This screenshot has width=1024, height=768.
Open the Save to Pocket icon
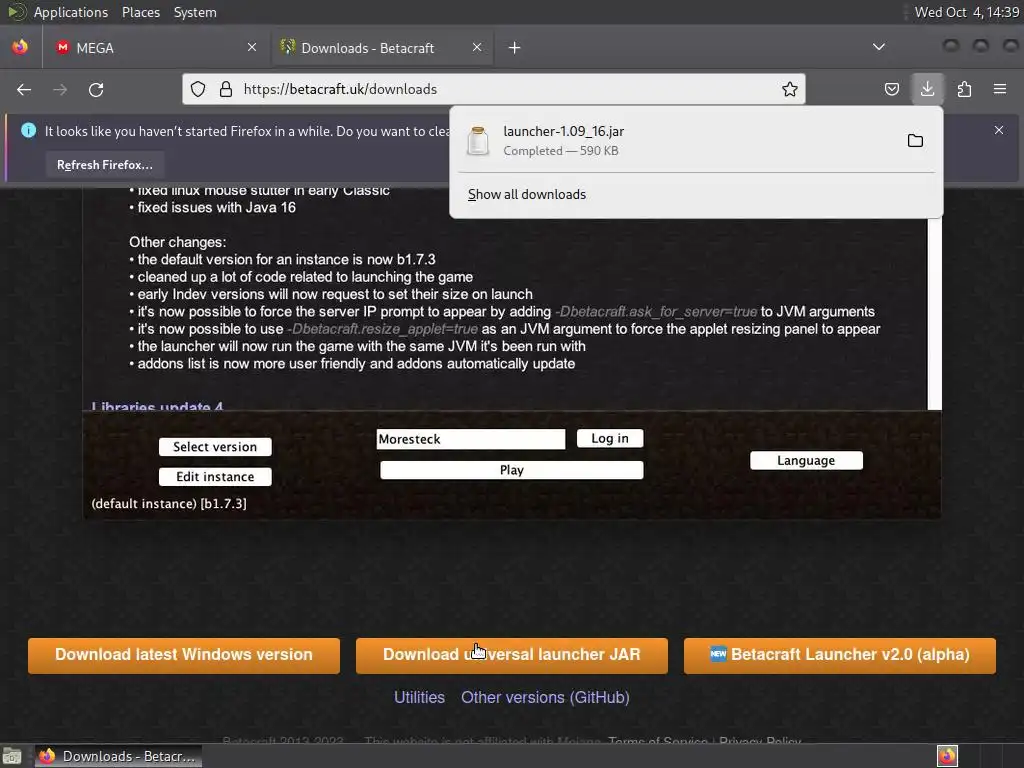point(891,89)
